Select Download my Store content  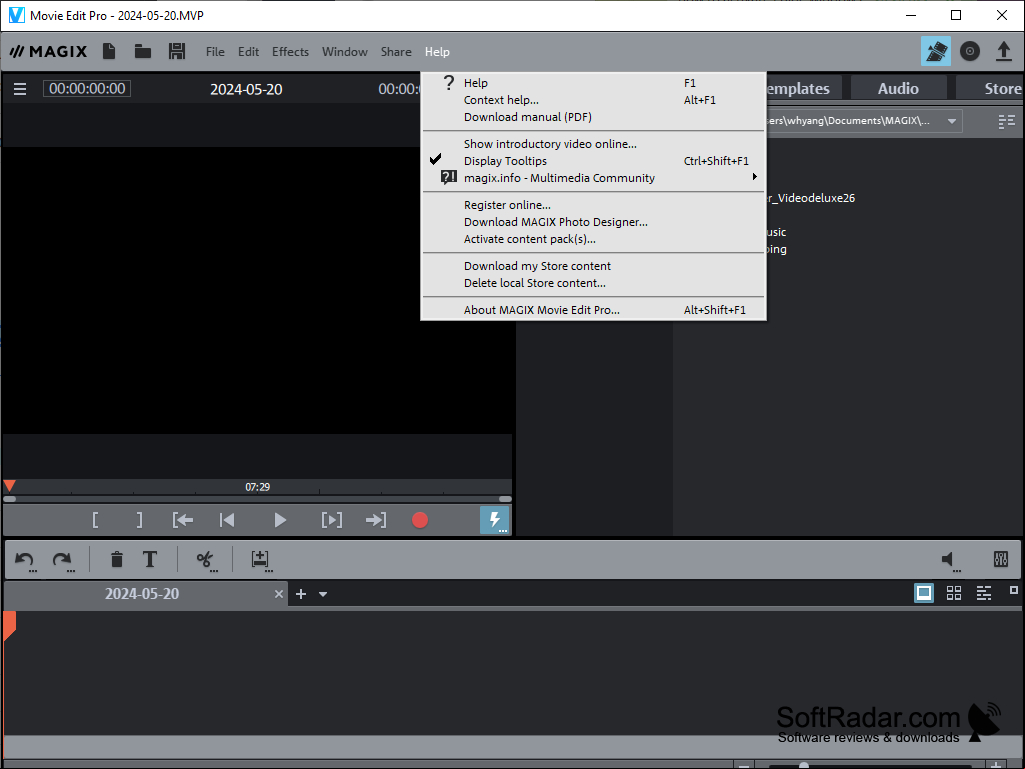(x=594, y=266)
